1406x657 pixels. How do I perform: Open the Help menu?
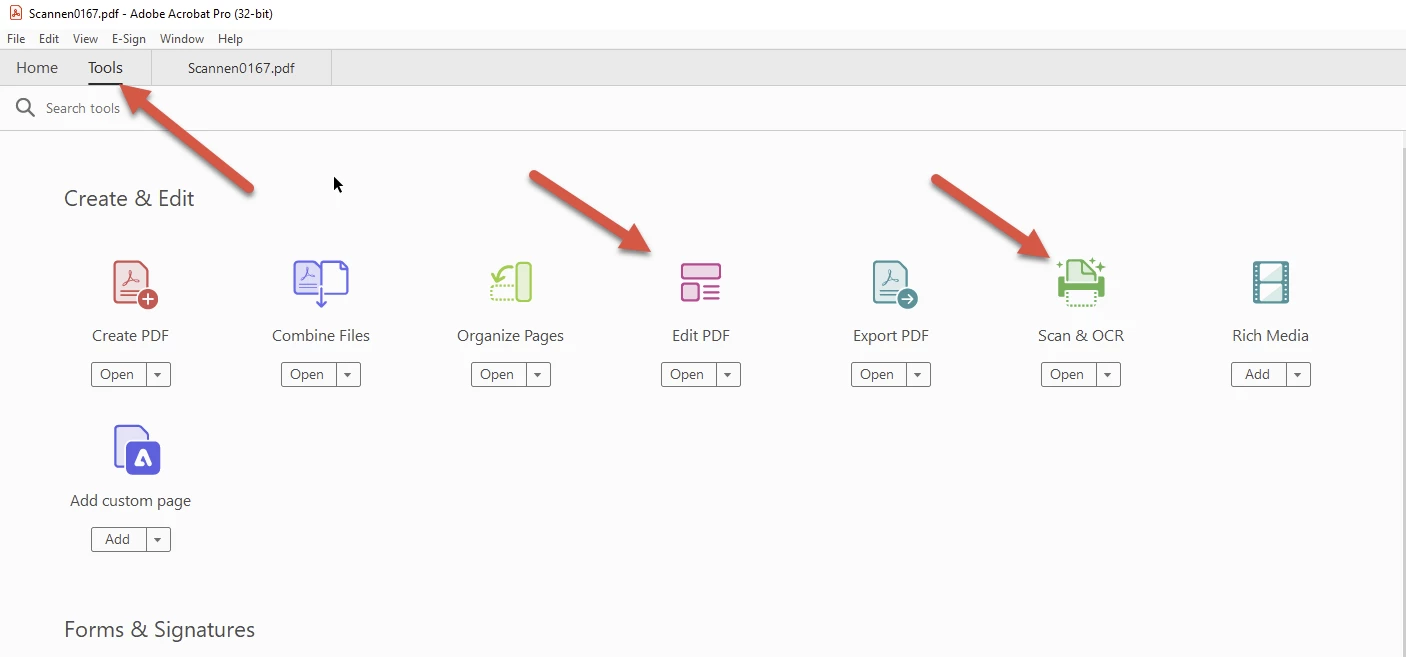click(231, 39)
